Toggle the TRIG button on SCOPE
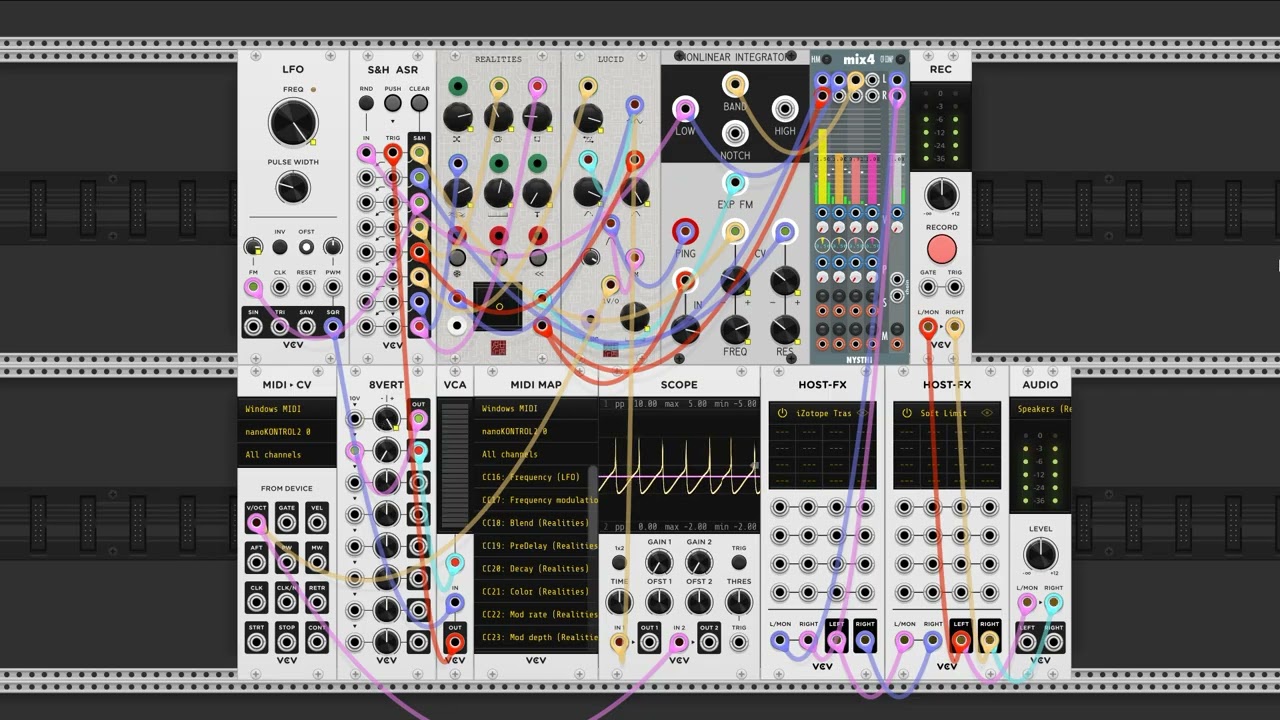Screen dimensions: 1280x720 pyautogui.click(x=739, y=563)
